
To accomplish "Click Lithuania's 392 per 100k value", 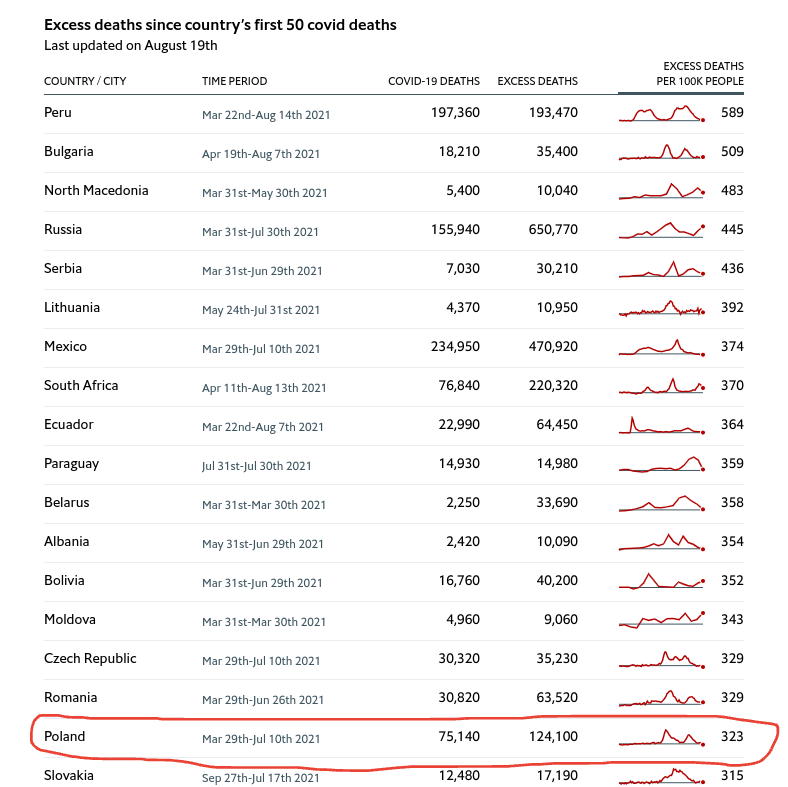I will 732,308.
